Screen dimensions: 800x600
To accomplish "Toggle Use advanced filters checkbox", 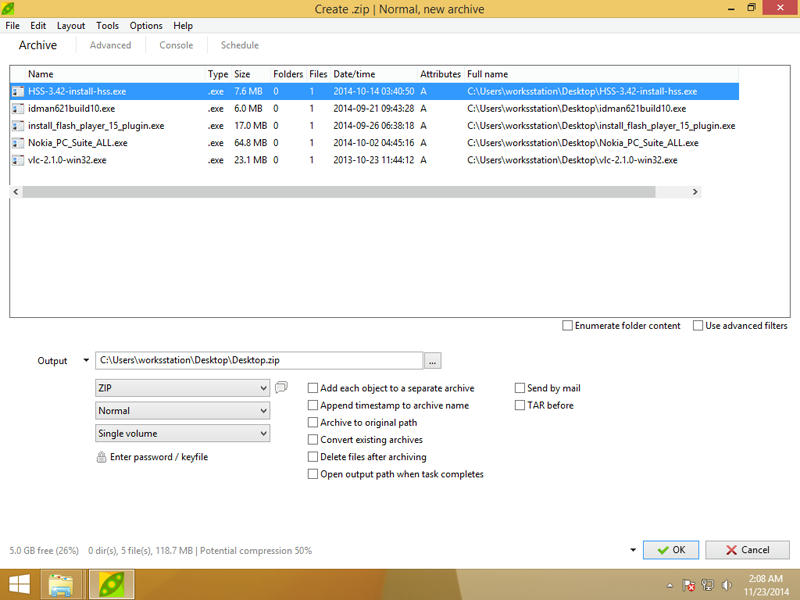I will click(x=698, y=326).
